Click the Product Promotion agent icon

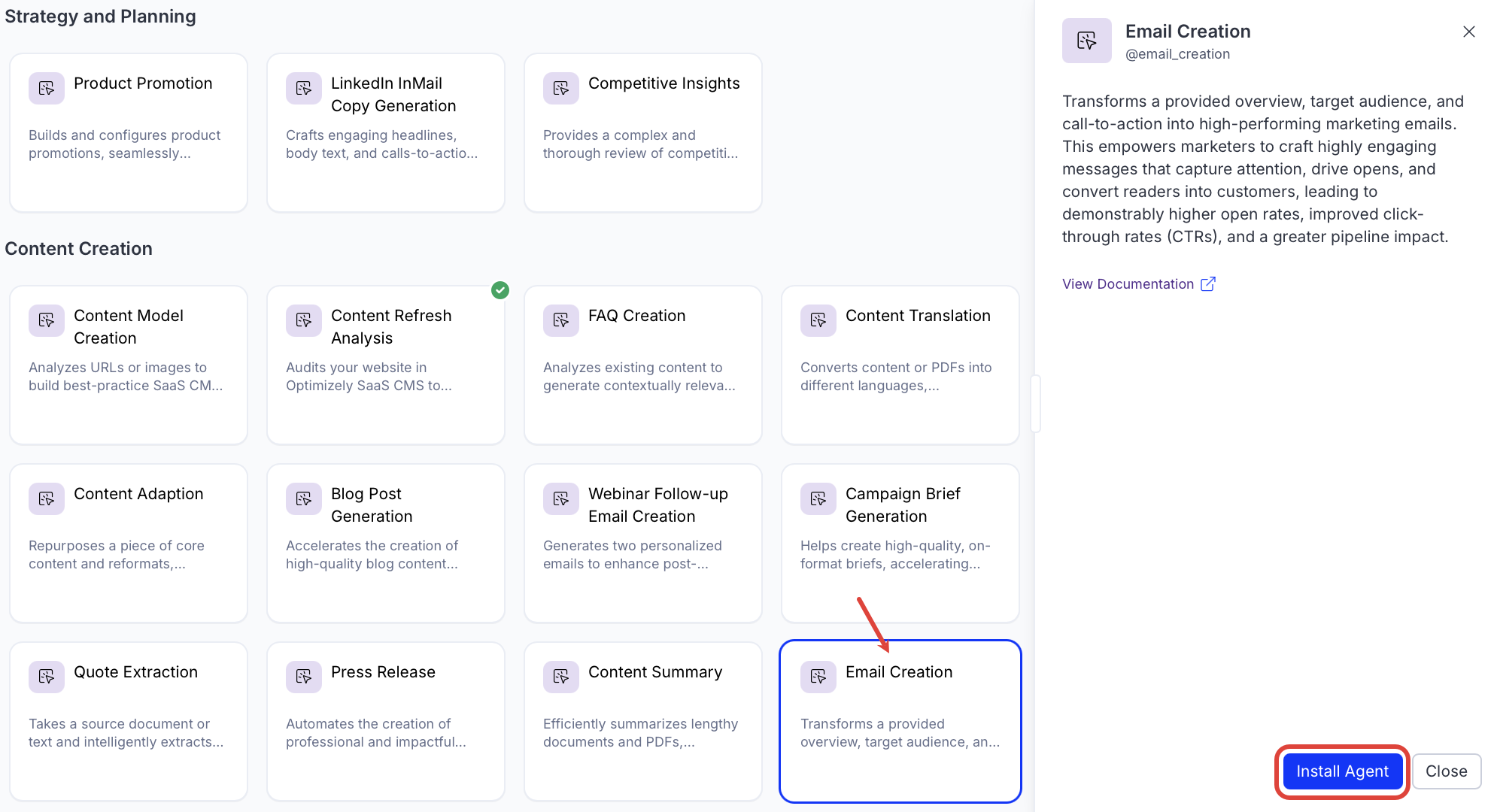pyautogui.click(x=47, y=88)
